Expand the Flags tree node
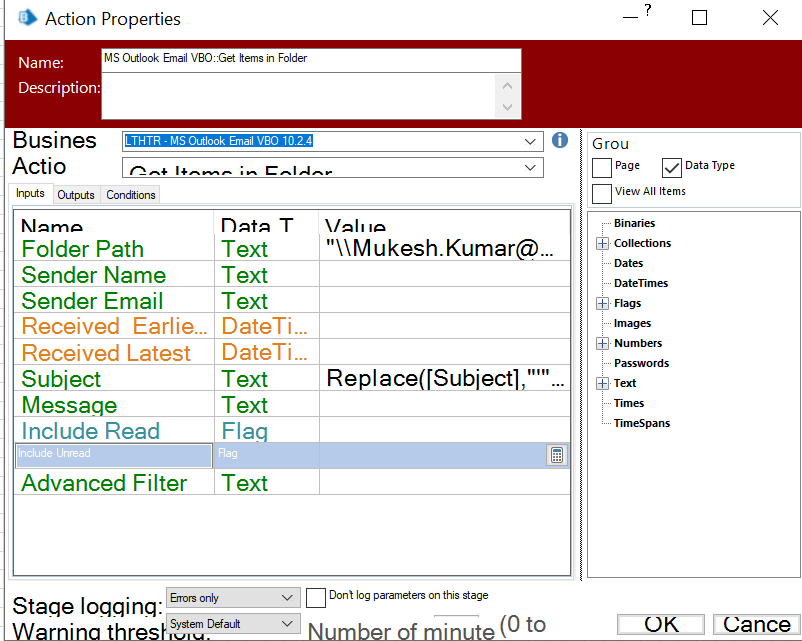The image size is (802, 641). [x=602, y=304]
